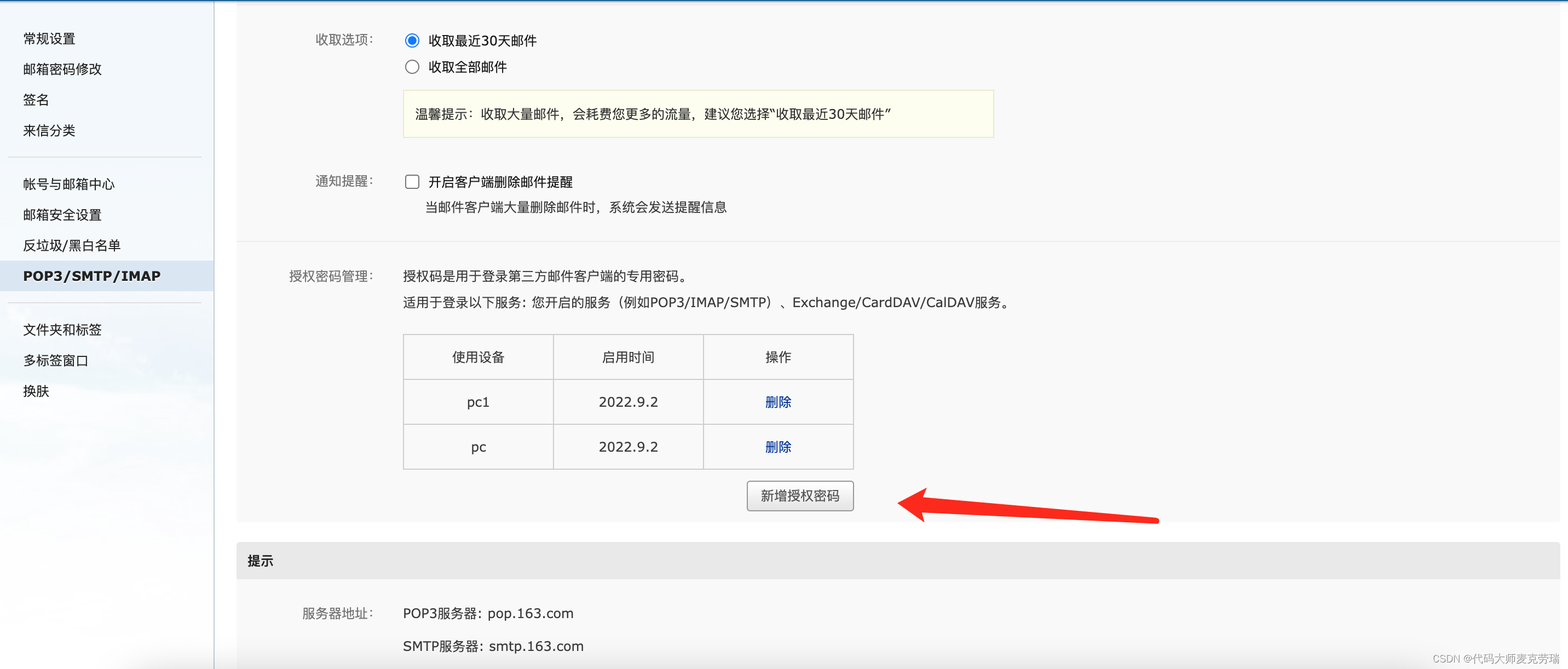Open 反垃圾/黑白名单 settings
Image resolution: width=1568 pixels, height=669 pixels.
coord(72,245)
